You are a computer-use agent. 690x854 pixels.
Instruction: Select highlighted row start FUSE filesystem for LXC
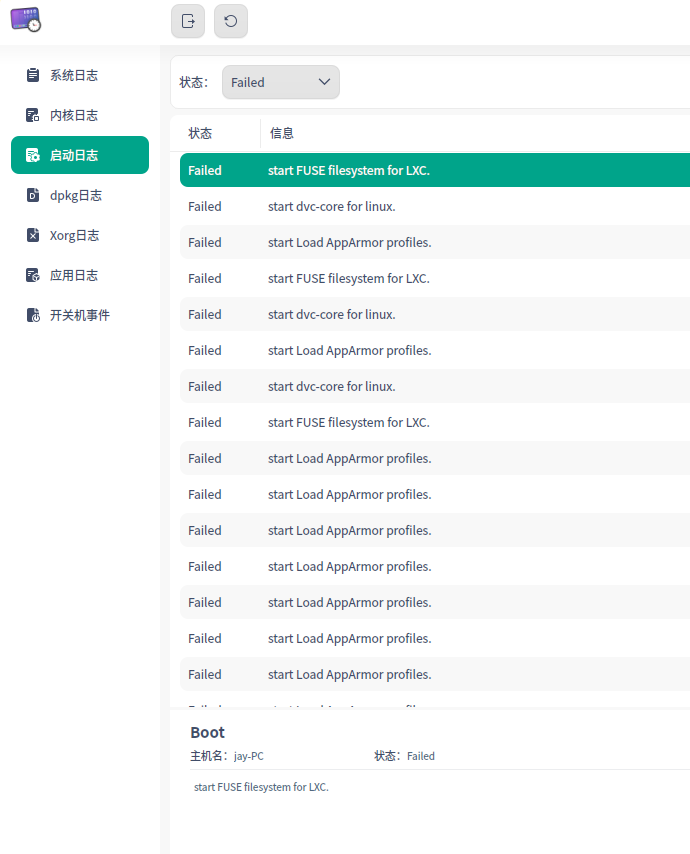coord(435,170)
